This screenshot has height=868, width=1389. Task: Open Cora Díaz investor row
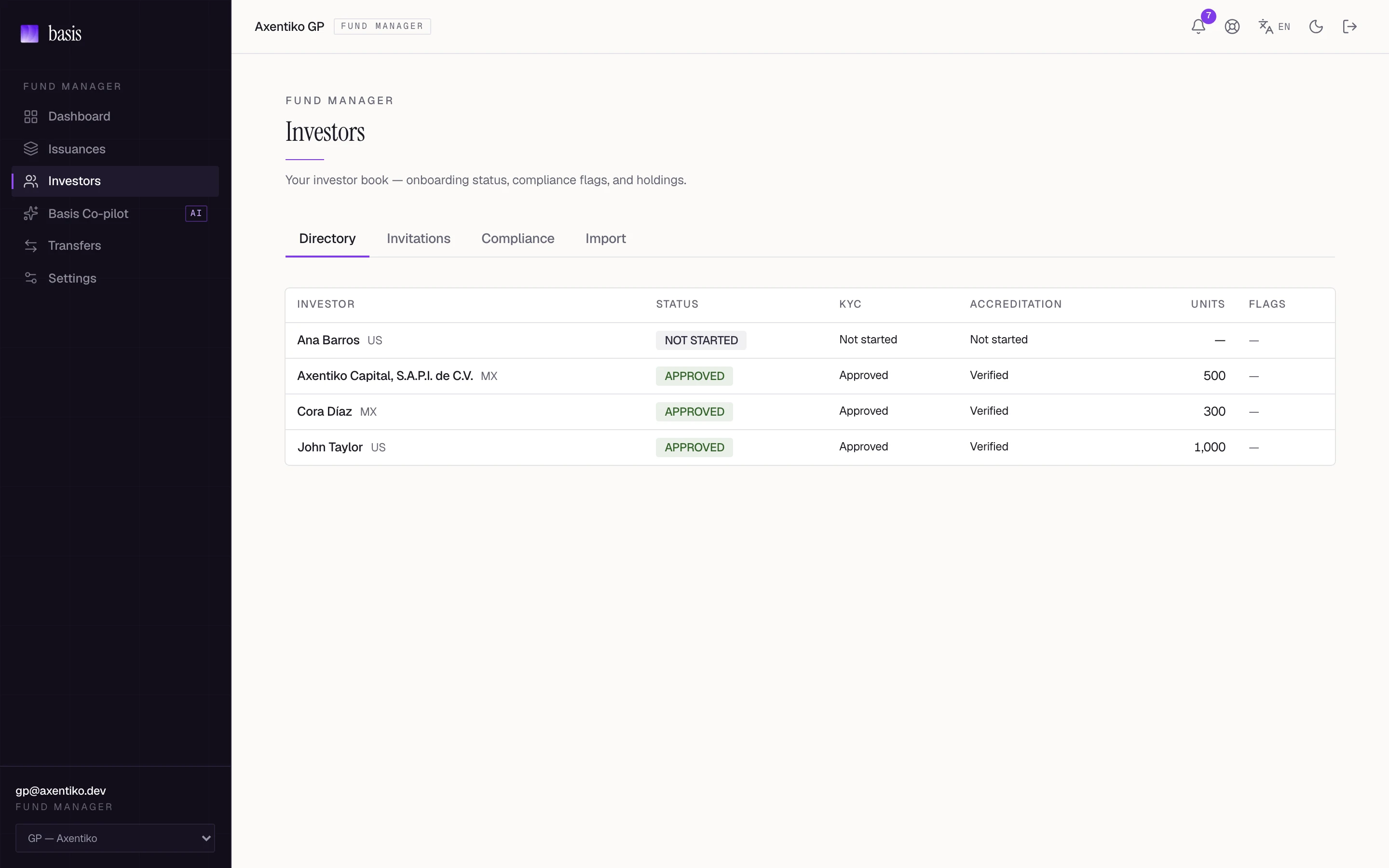[810, 412]
